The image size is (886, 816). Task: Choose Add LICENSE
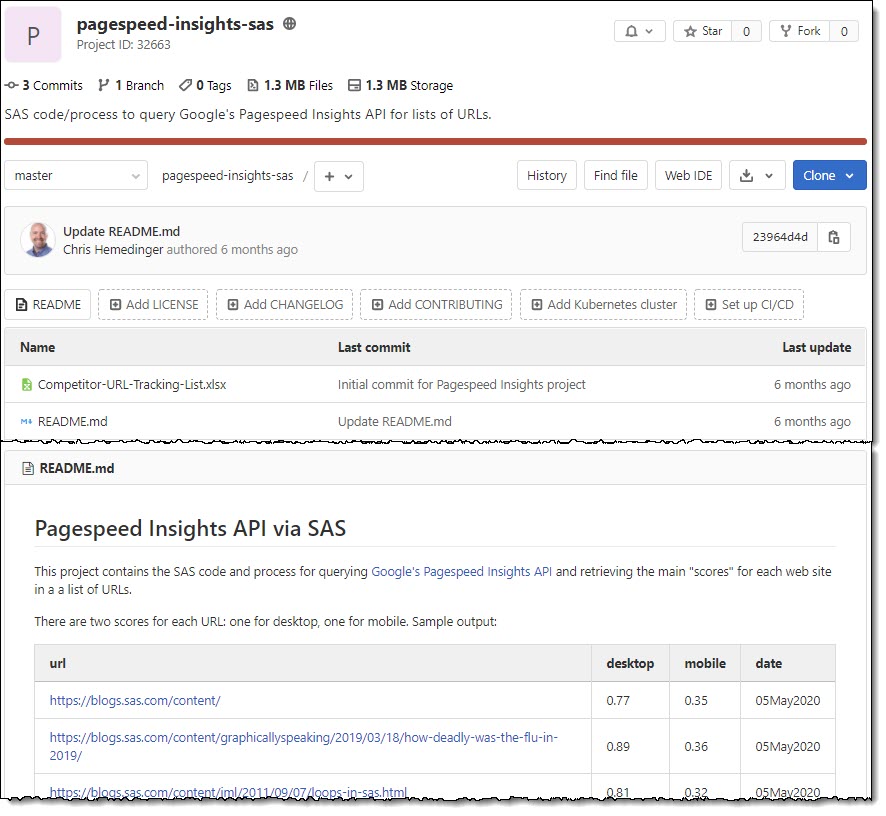click(x=153, y=305)
